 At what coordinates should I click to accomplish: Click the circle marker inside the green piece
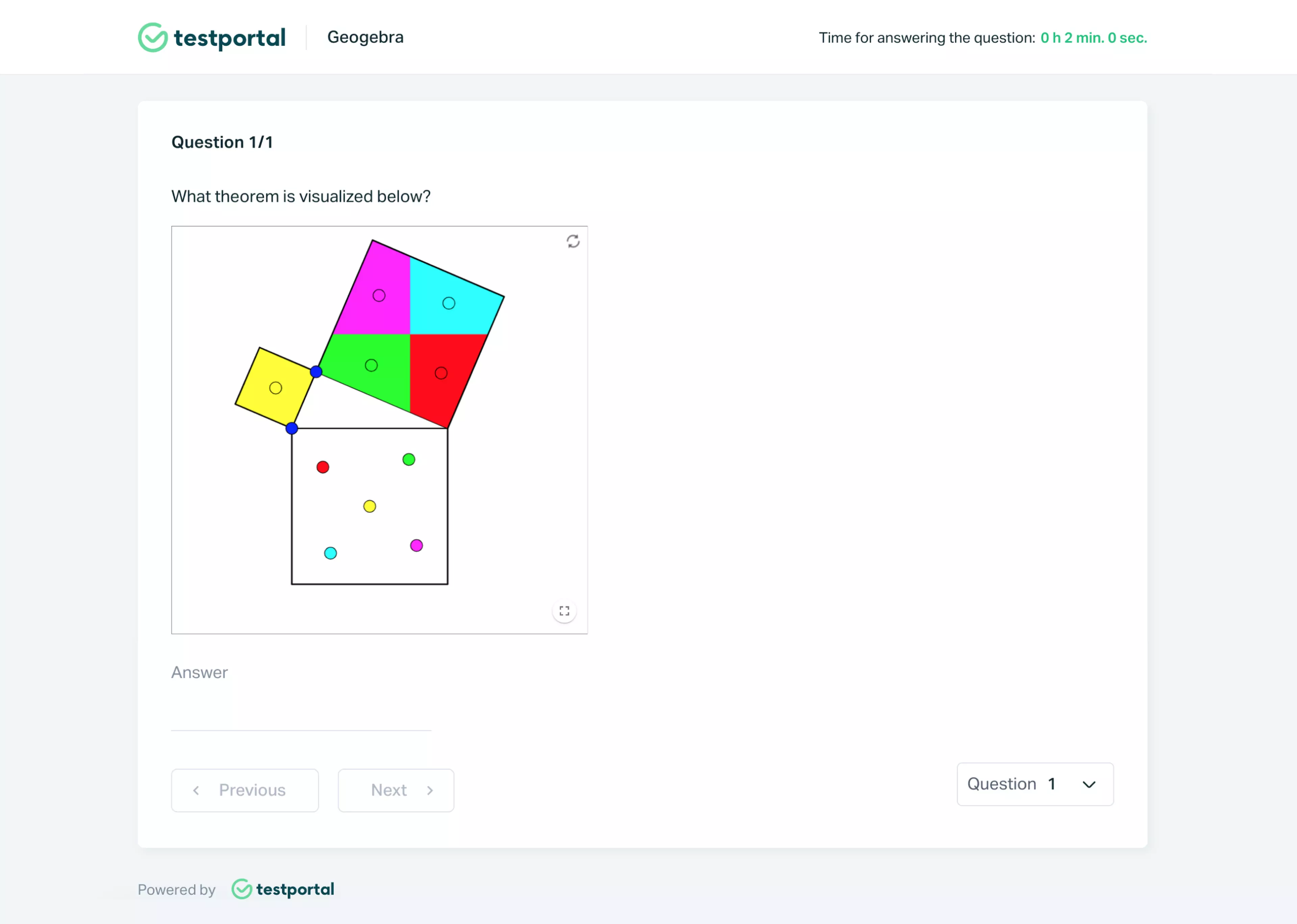372,366
